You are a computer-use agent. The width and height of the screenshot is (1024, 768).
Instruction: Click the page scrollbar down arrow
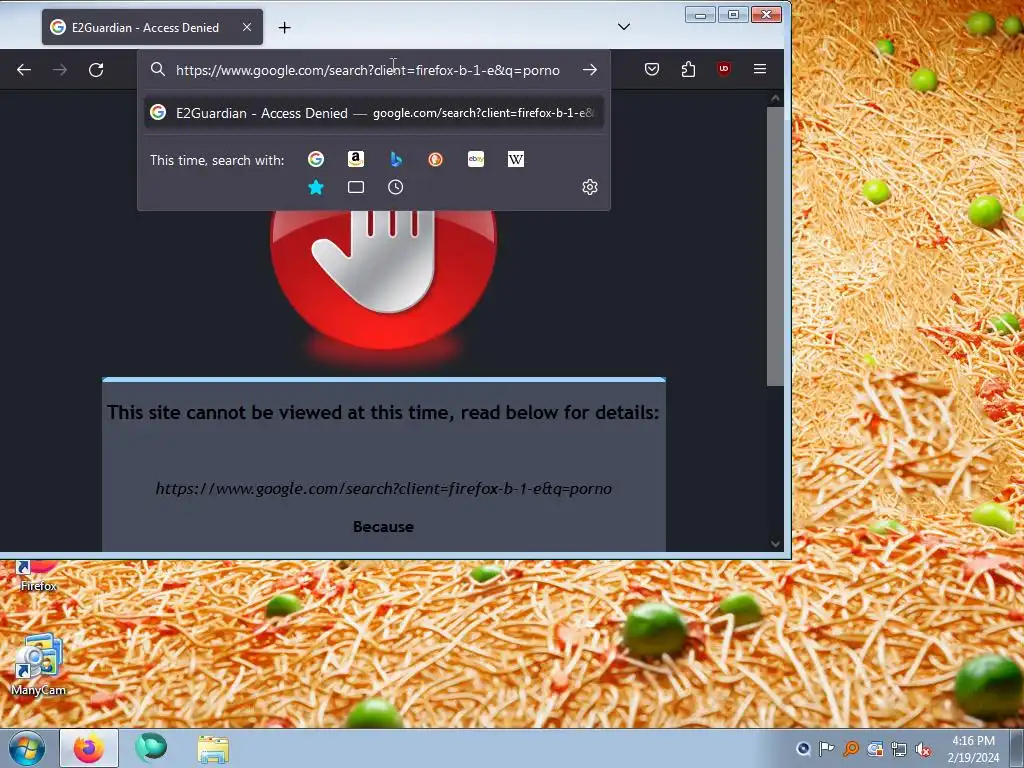point(775,543)
